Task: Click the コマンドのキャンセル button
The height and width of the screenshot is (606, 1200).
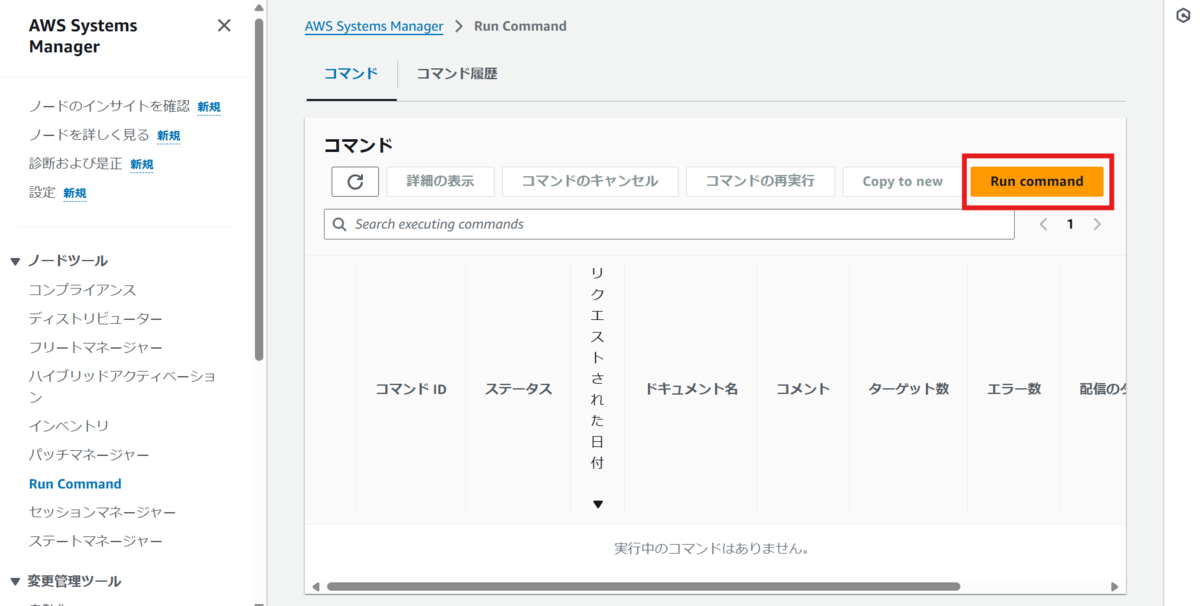Action: tap(590, 181)
